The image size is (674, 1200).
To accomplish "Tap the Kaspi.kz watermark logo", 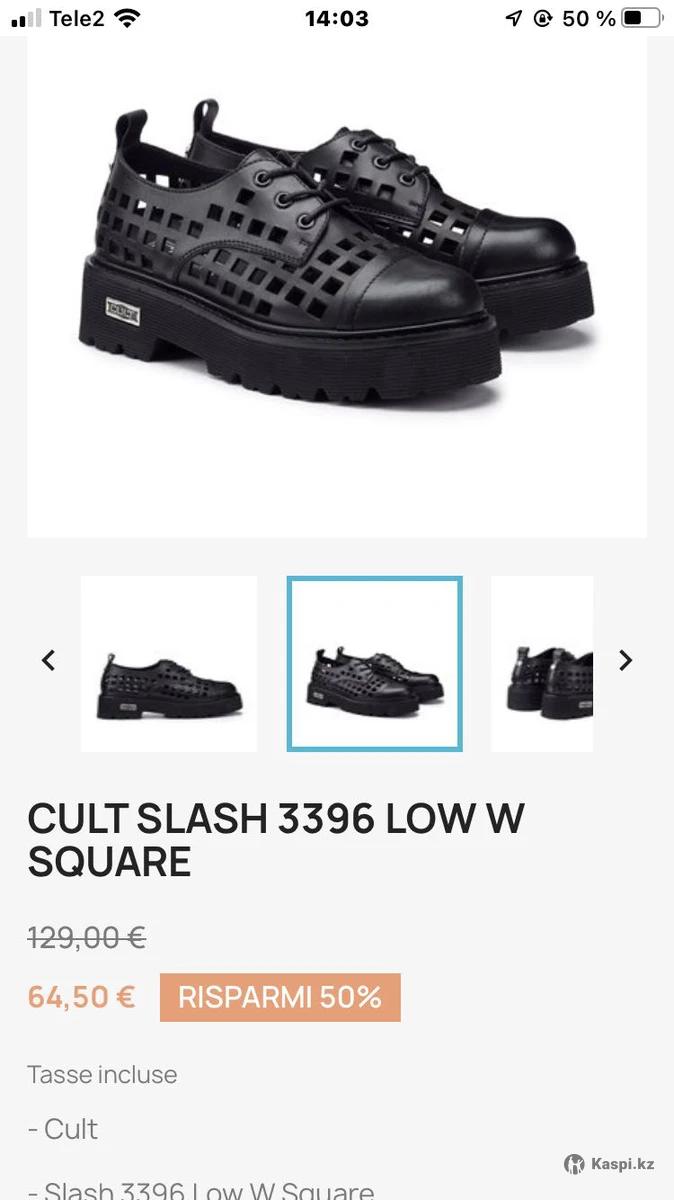I will click(609, 1163).
